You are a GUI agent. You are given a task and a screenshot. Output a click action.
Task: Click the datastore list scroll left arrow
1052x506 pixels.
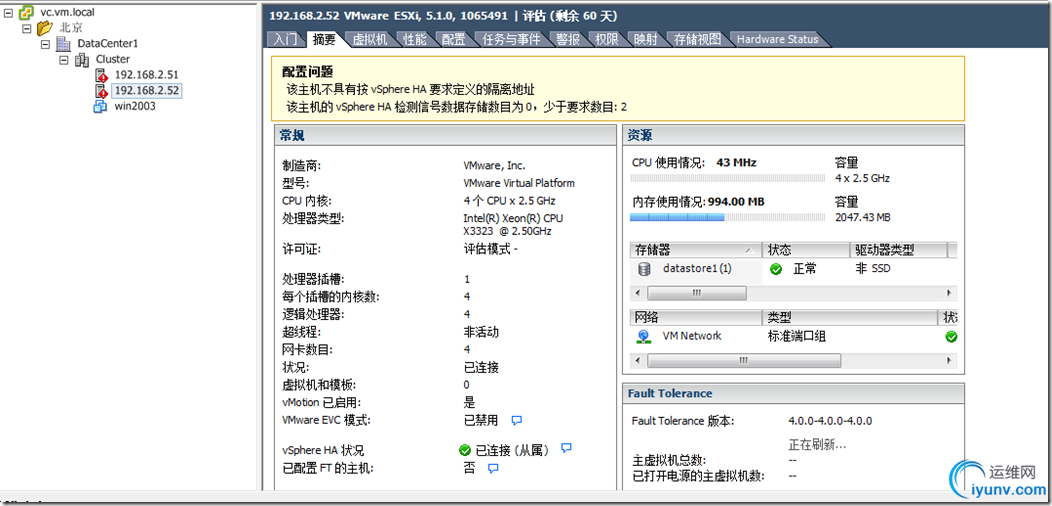tap(637, 293)
